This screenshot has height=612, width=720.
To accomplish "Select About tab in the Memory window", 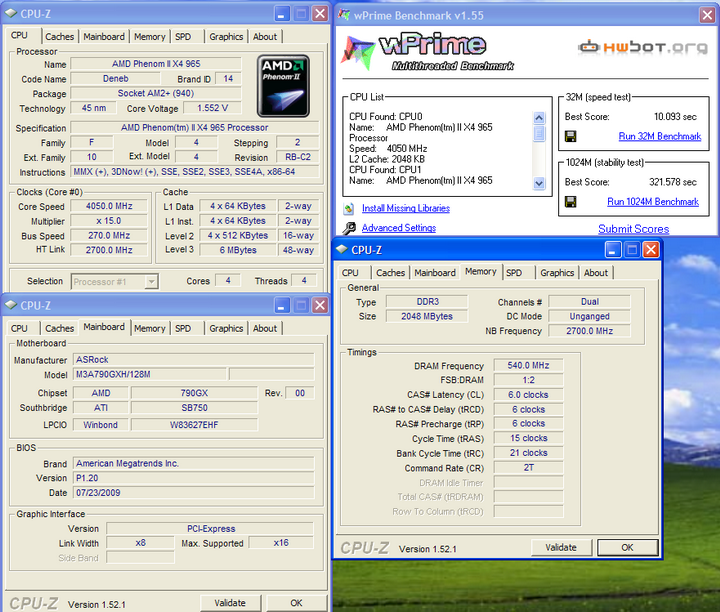I will click(x=596, y=273).
